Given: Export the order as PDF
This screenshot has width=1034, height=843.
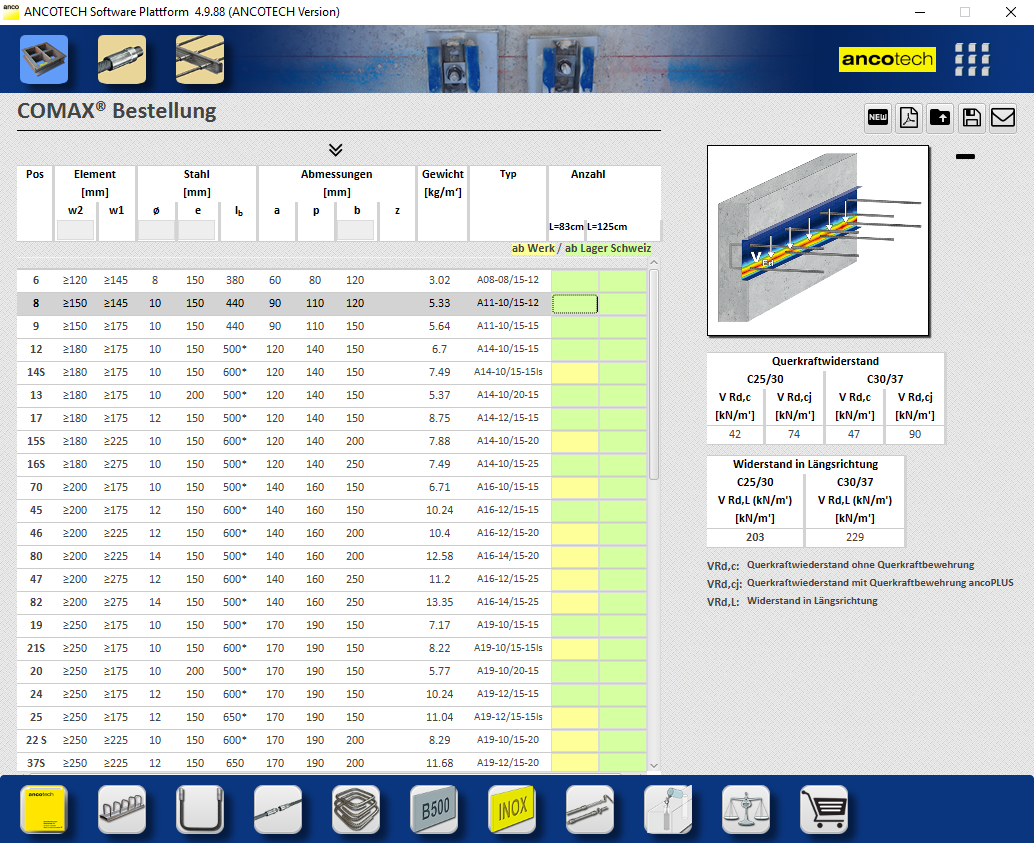Looking at the screenshot, I should click(908, 118).
